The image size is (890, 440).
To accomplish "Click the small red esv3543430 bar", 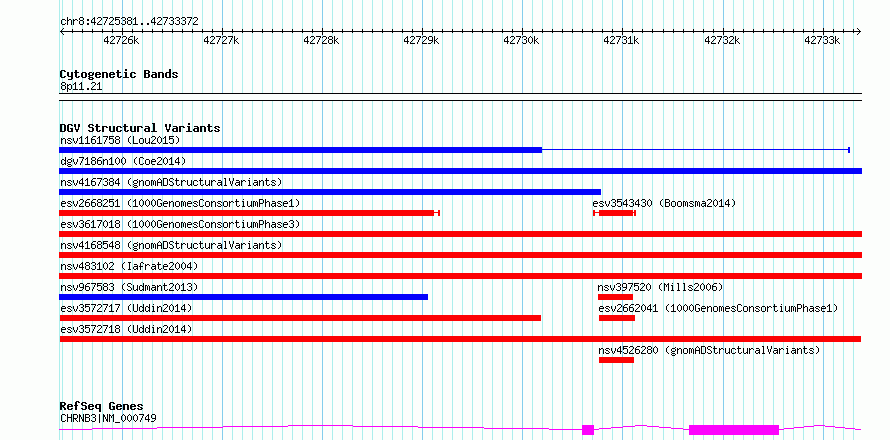I will [616, 213].
